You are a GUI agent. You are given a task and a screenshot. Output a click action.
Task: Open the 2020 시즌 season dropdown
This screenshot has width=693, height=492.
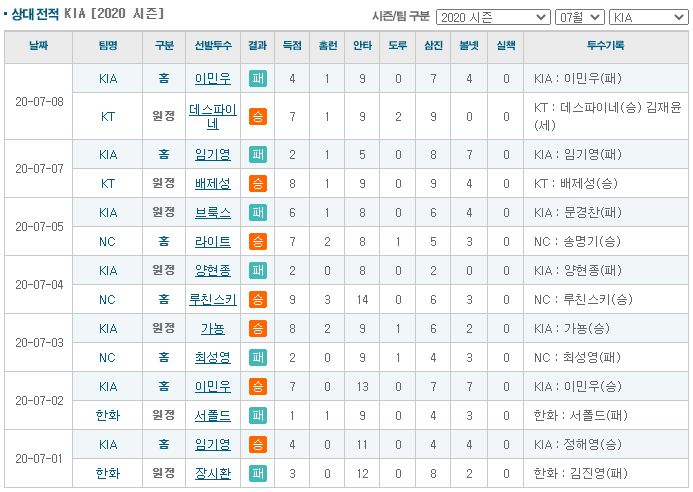493,17
